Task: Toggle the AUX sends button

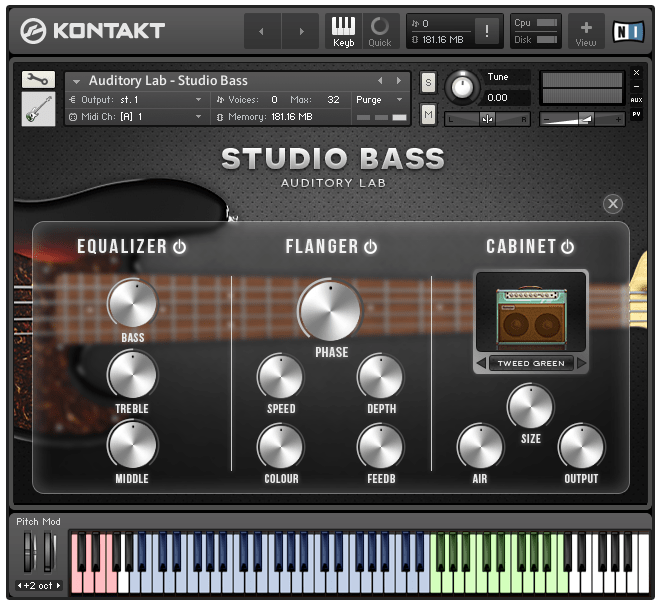Action: click(636, 100)
